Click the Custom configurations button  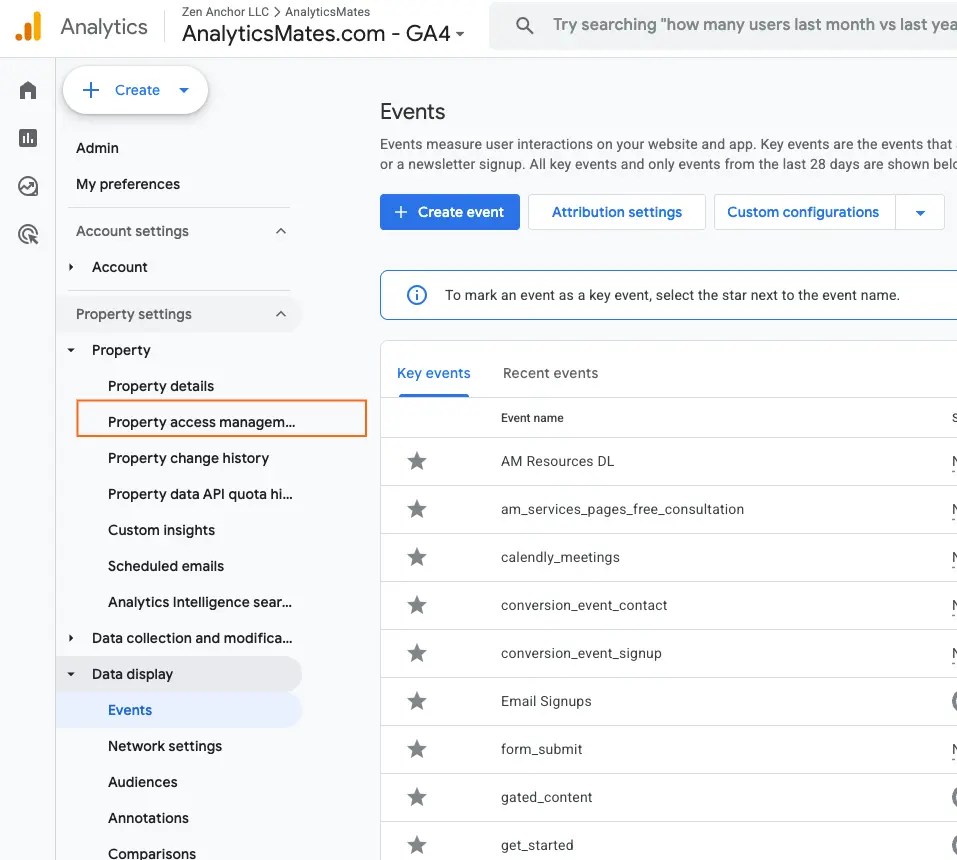coord(803,212)
